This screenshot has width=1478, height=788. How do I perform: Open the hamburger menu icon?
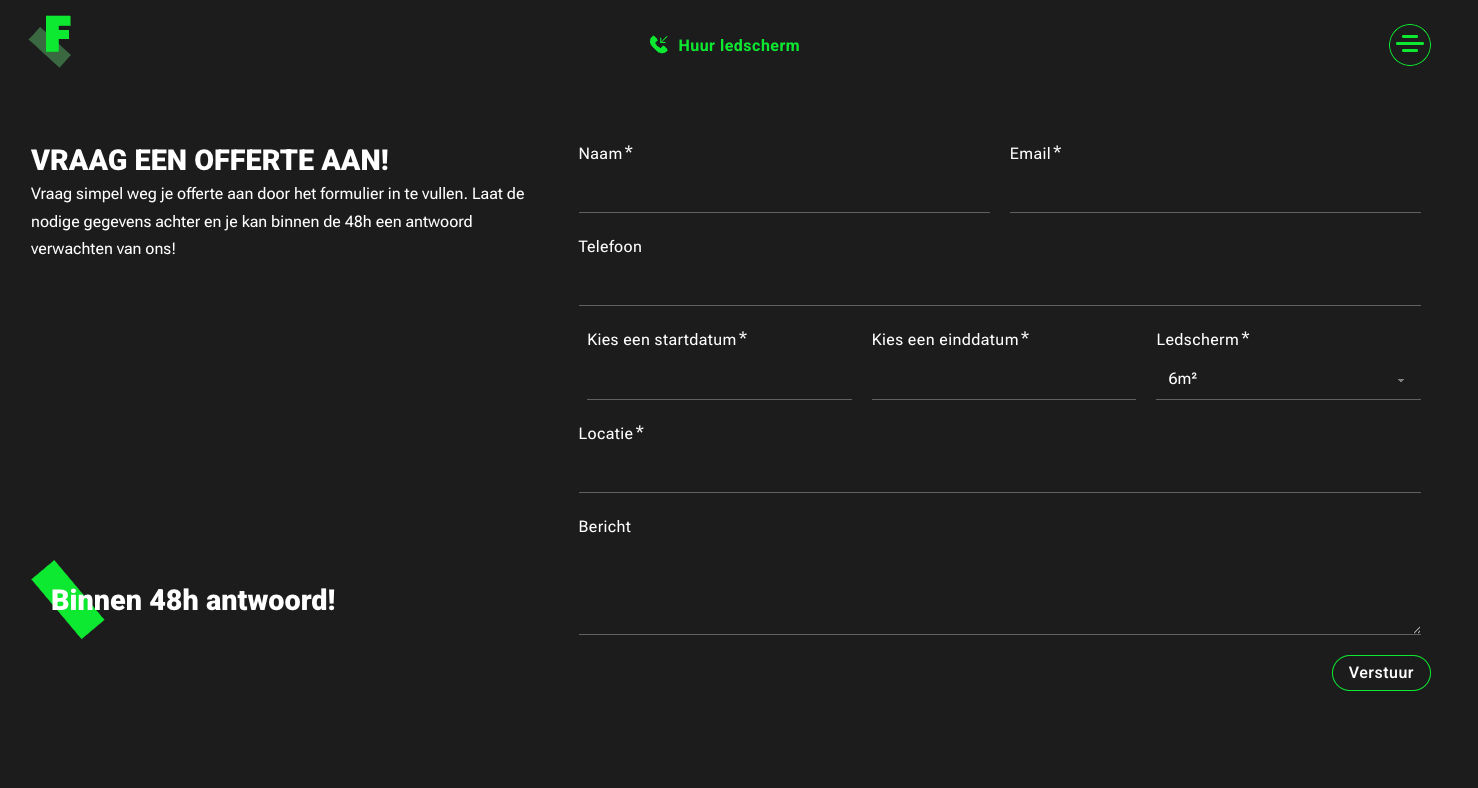pos(1409,45)
